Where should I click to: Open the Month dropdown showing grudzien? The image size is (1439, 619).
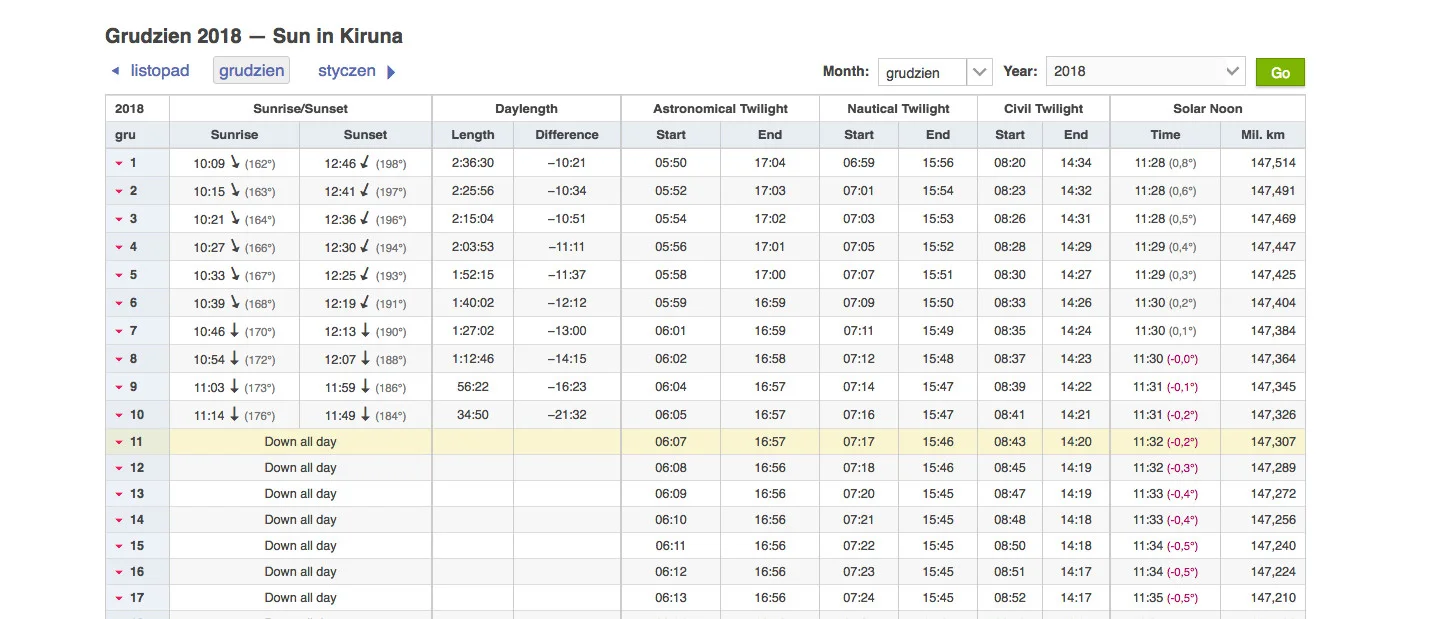tap(935, 72)
